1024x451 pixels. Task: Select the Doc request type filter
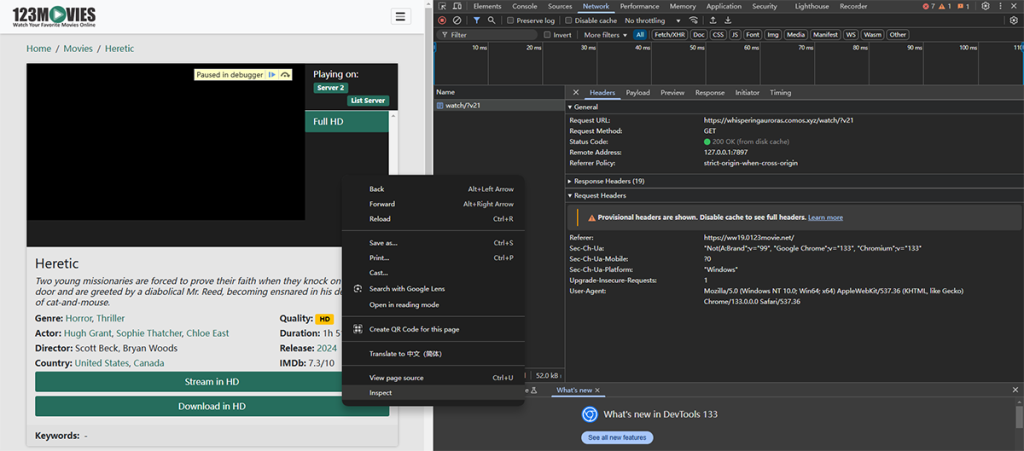(699, 35)
